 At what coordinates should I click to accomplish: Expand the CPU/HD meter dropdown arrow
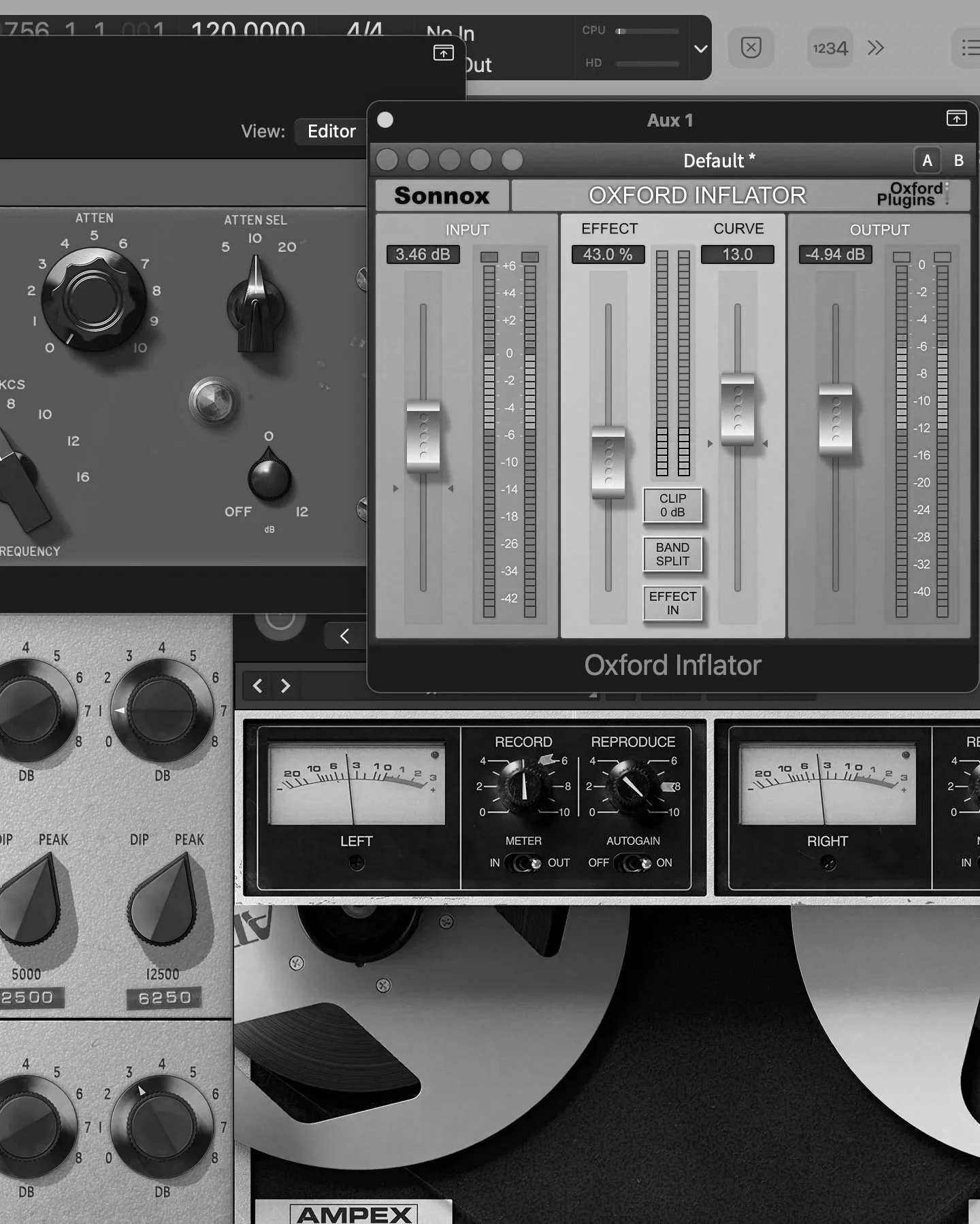pyautogui.click(x=700, y=48)
